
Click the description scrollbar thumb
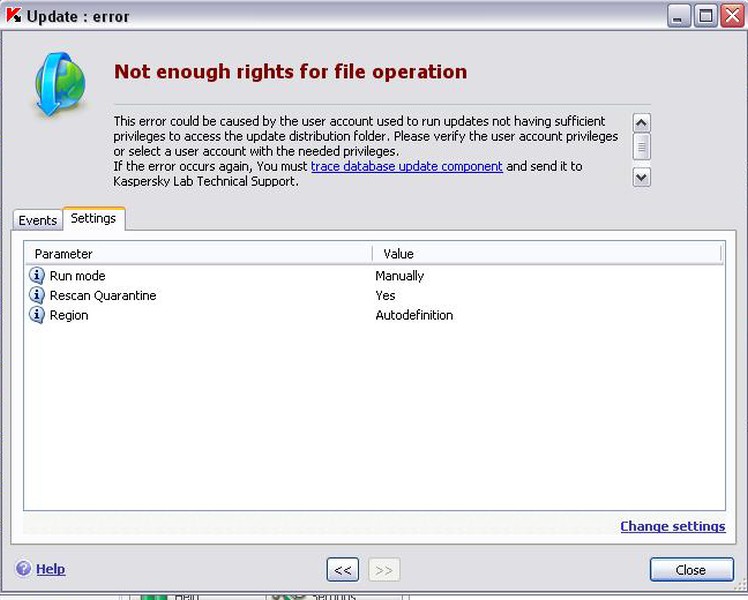point(641,147)
